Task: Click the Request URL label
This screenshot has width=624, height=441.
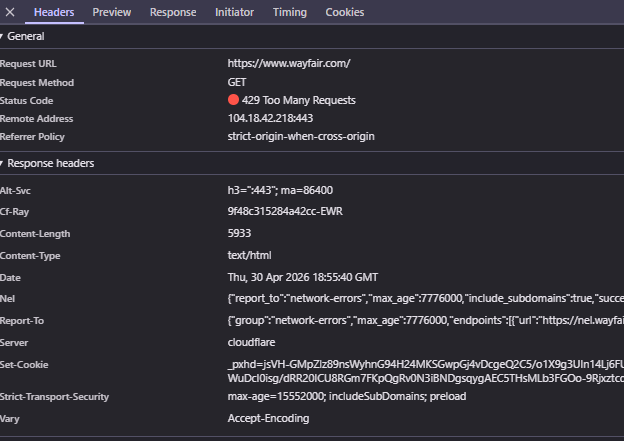Action: click(x=28, y=64)
